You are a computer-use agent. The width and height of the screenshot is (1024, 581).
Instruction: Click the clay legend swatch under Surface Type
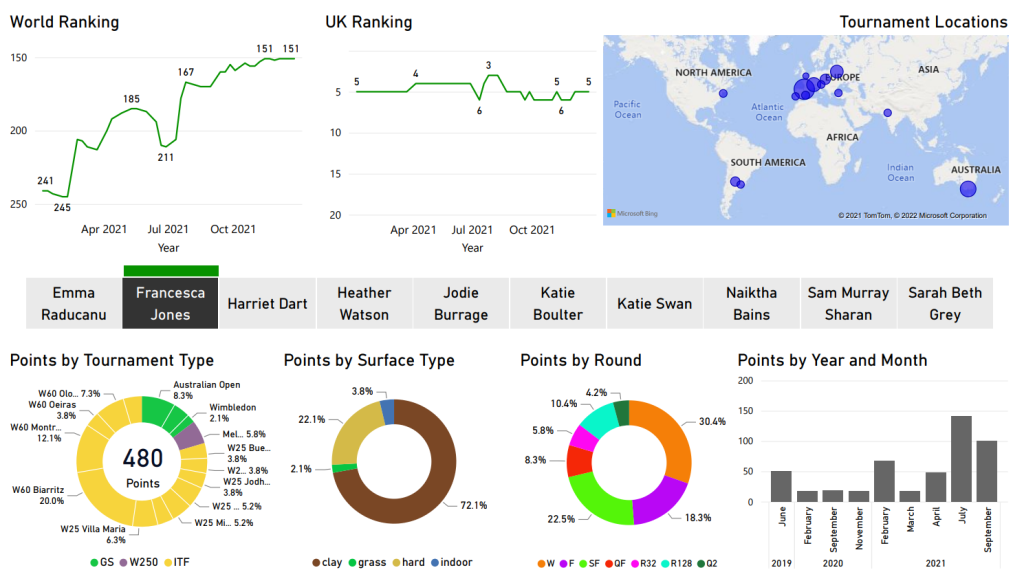click(x=317, y=563)
